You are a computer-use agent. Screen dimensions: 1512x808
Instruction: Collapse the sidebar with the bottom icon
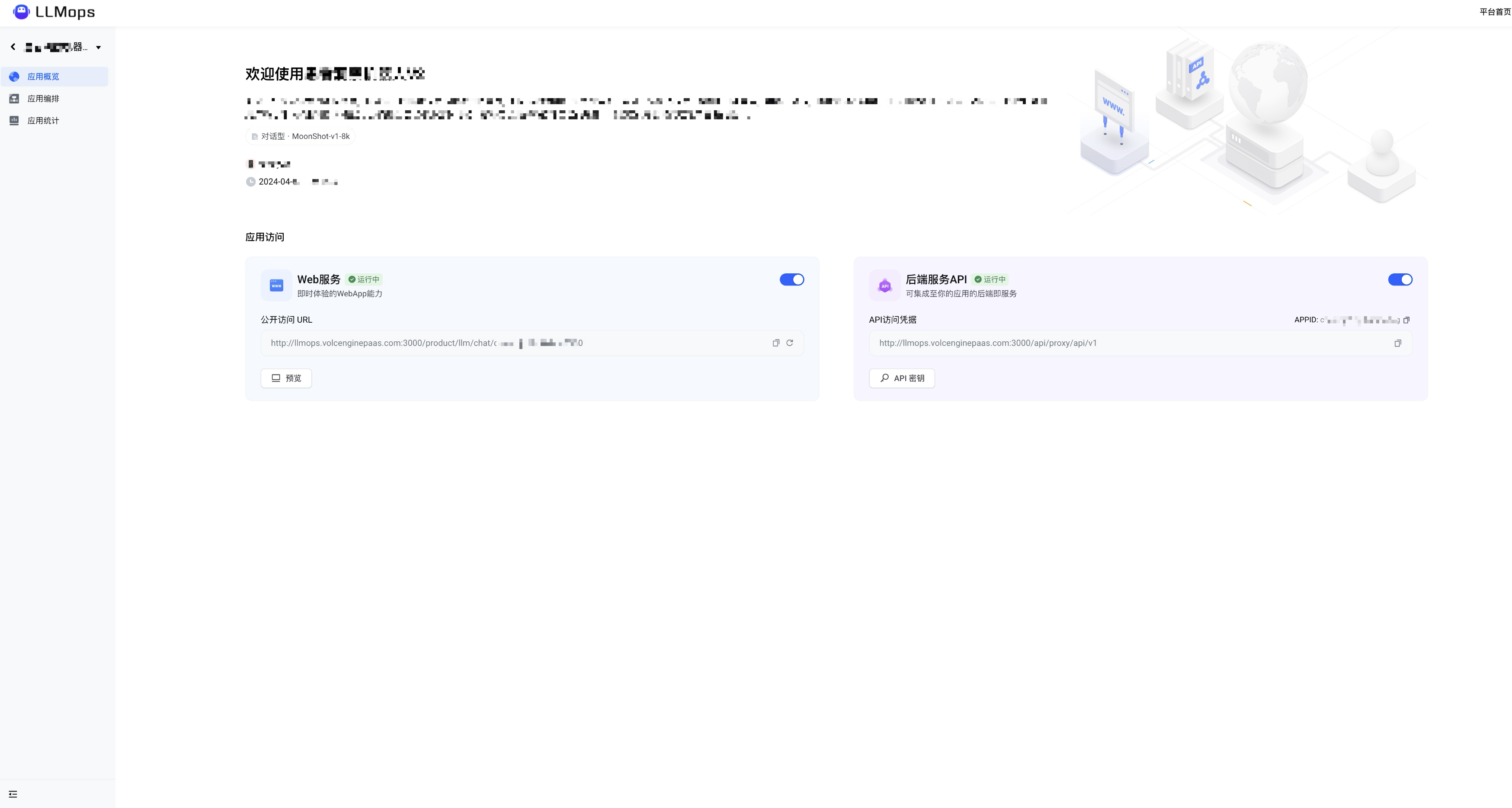pyautogui.click(x=13, y=794)
